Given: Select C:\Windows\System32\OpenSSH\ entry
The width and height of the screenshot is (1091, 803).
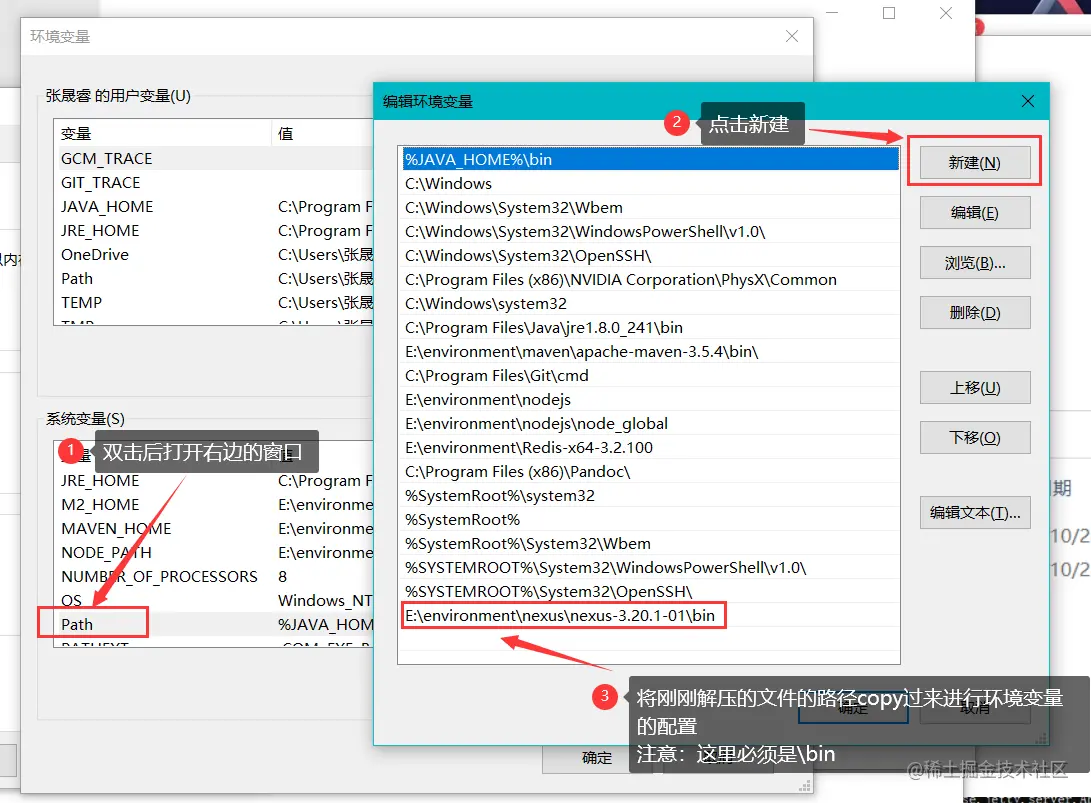Looking at the screenshot, I should click(650, 255).
